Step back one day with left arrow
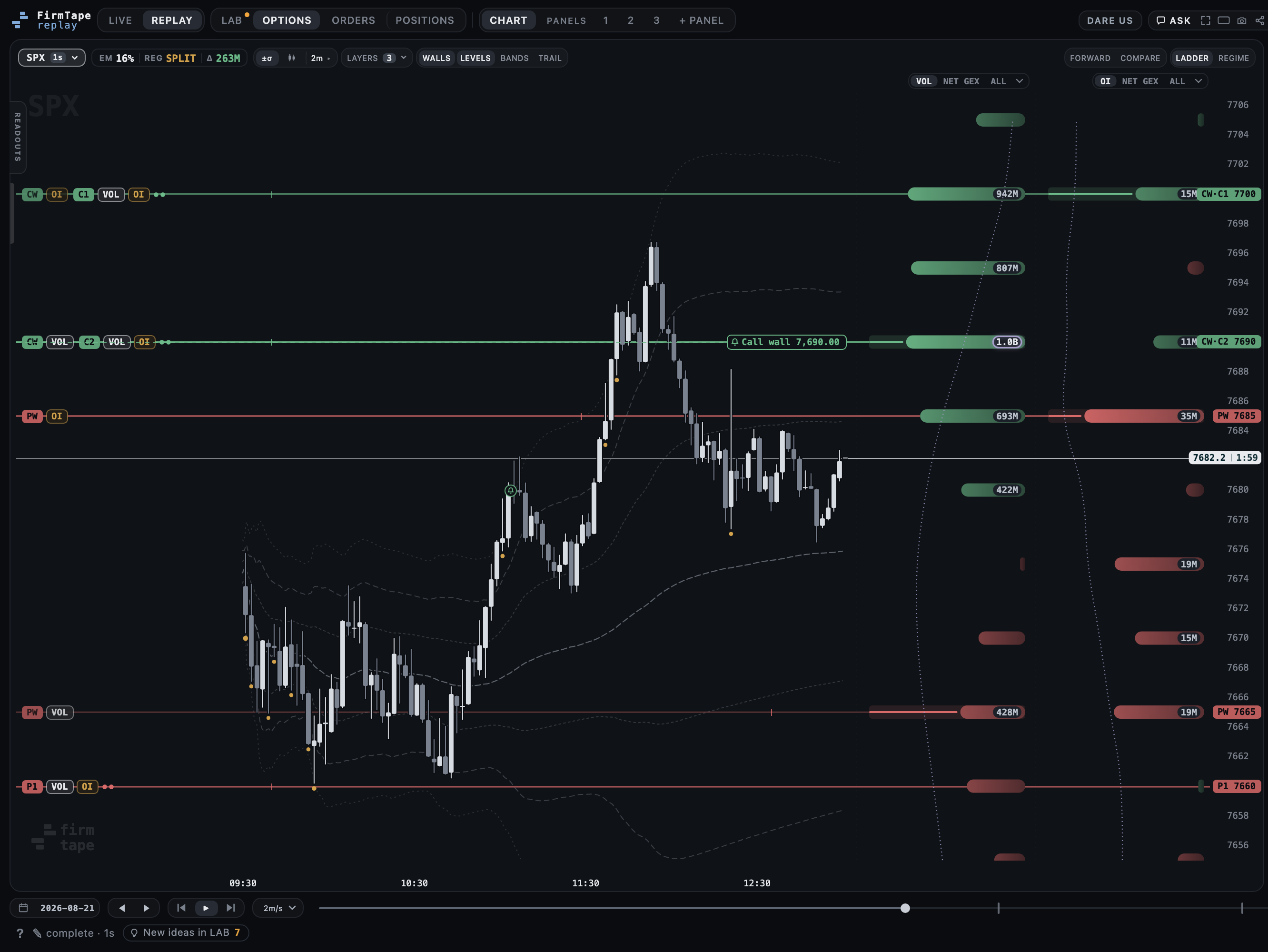This screenshot has width=1268, height=952. pyautogui.click(x=121, y=908)
